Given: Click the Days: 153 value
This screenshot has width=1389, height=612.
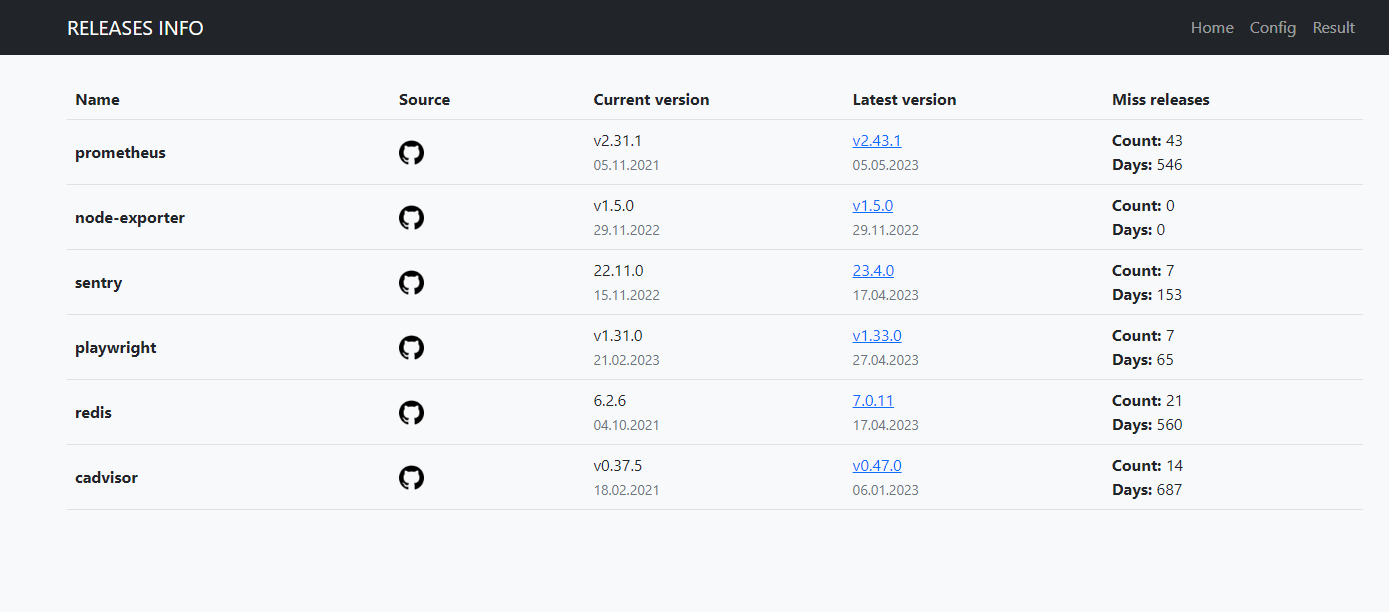Looking at the screenshot, I should 1147,295.
